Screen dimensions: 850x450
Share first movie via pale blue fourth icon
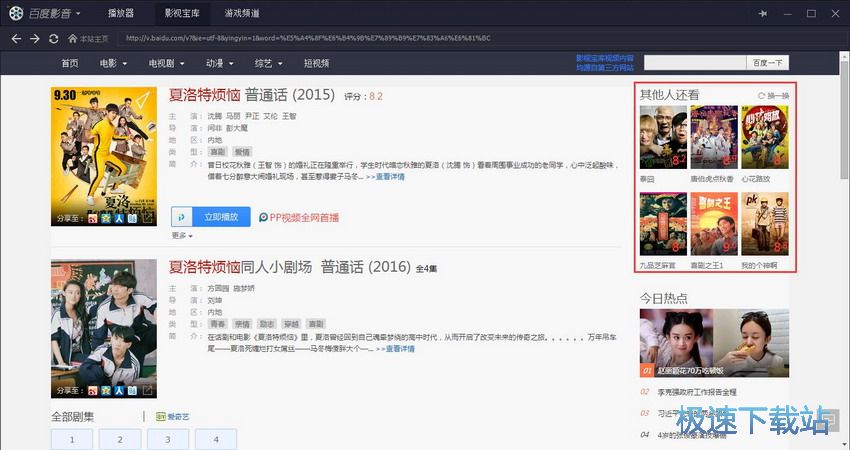pyautogui.click(x=132, y=219)
